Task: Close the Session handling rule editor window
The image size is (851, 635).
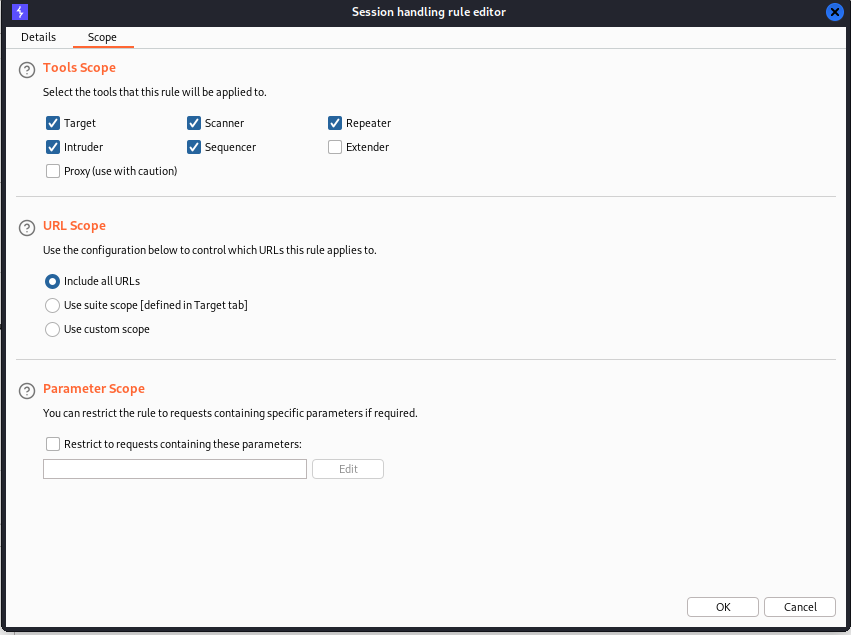Action: click(834, 12)
